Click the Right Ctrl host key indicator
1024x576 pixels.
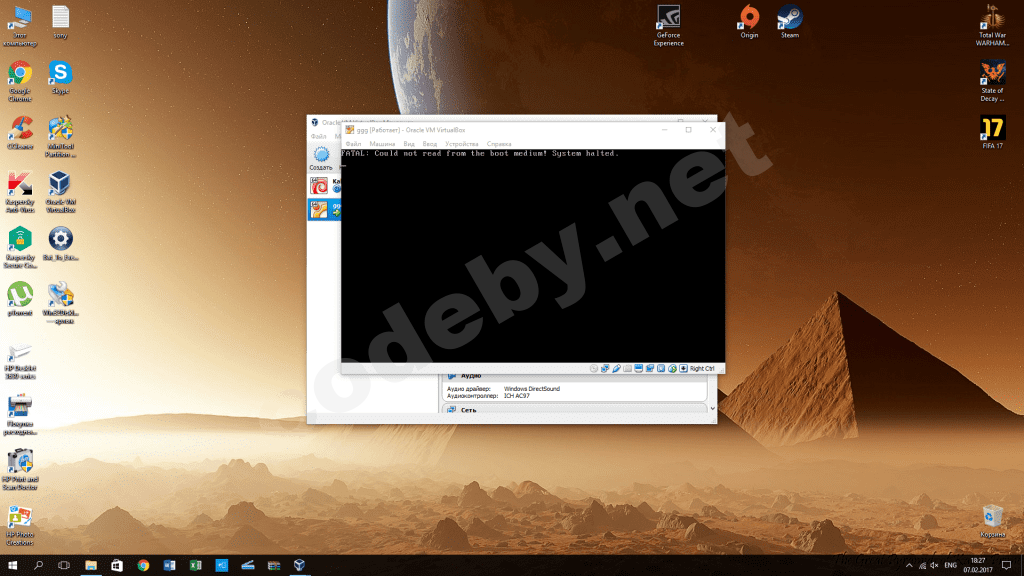pos(700,368)
